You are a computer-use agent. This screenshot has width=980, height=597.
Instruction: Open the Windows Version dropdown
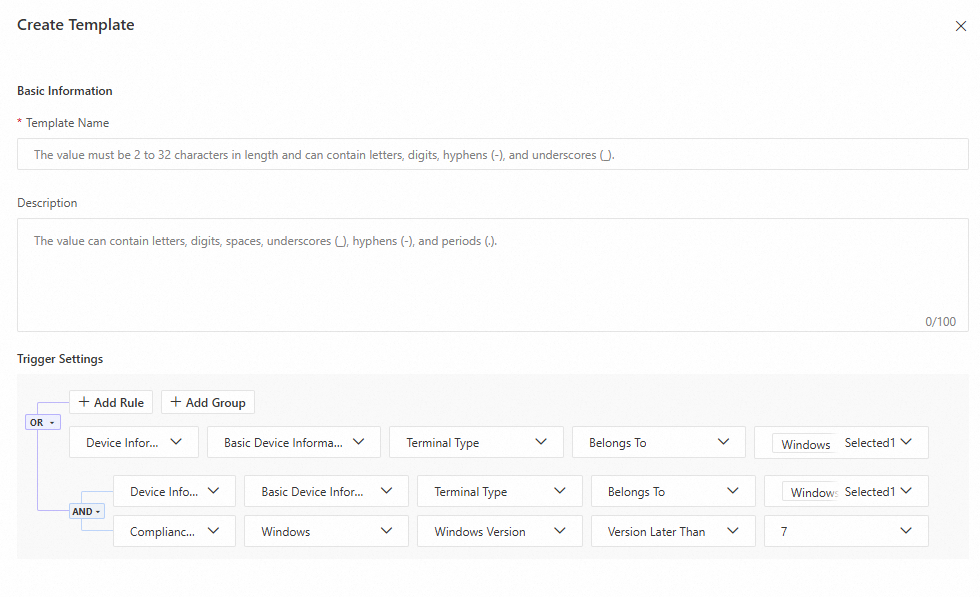coord(499,532)
